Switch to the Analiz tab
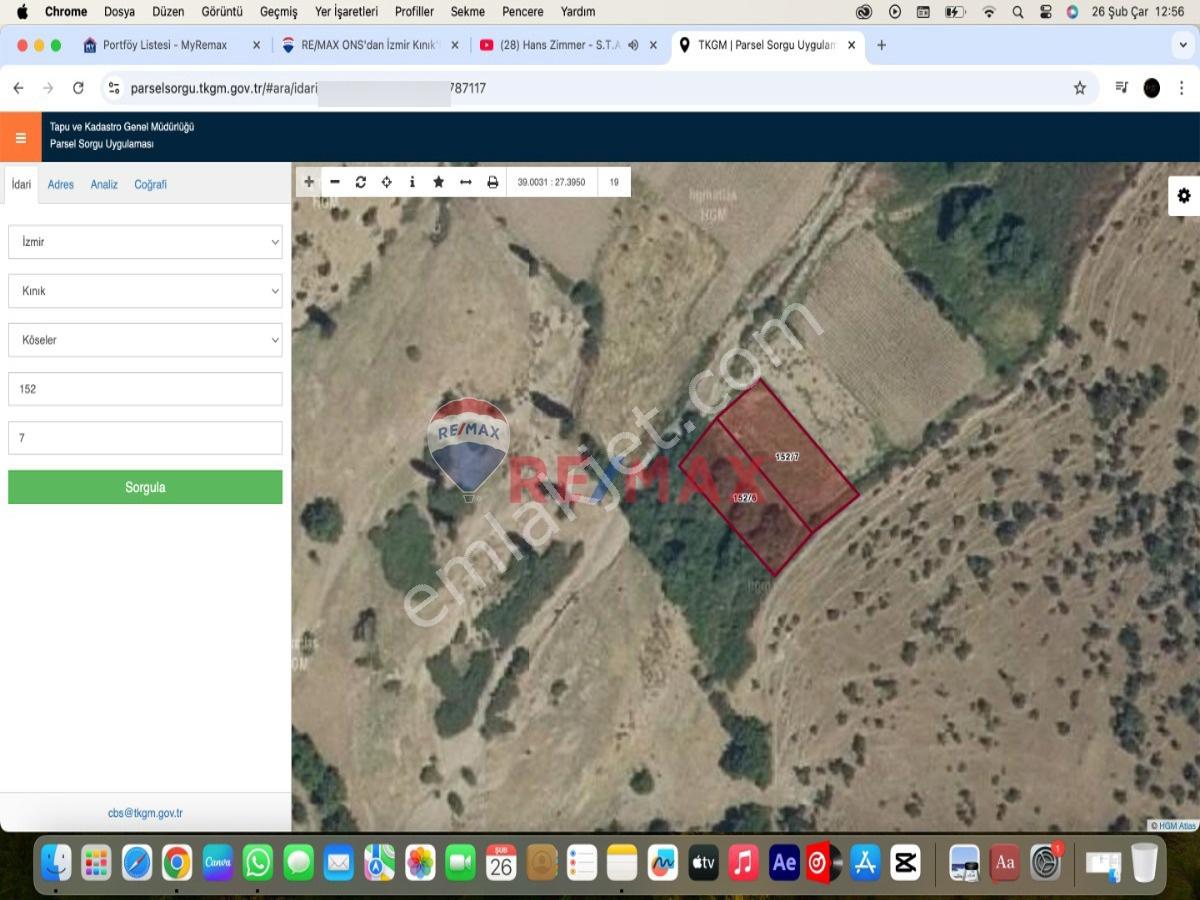 pos(104,184)
